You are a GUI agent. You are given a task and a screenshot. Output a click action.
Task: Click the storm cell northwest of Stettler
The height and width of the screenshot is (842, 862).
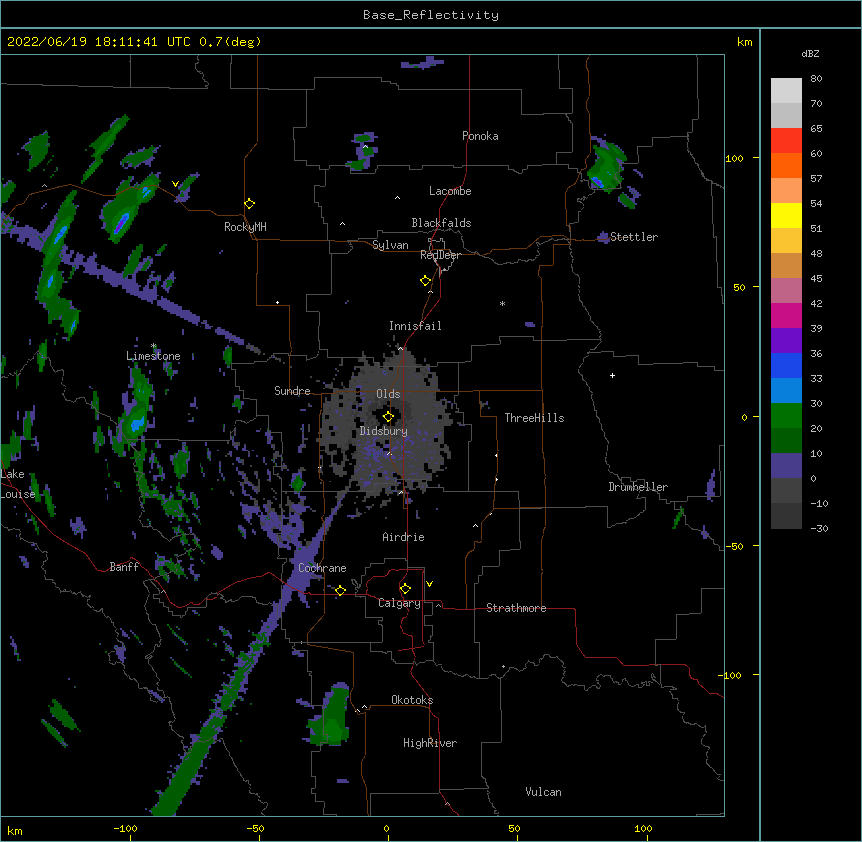(x=606, y=167)
